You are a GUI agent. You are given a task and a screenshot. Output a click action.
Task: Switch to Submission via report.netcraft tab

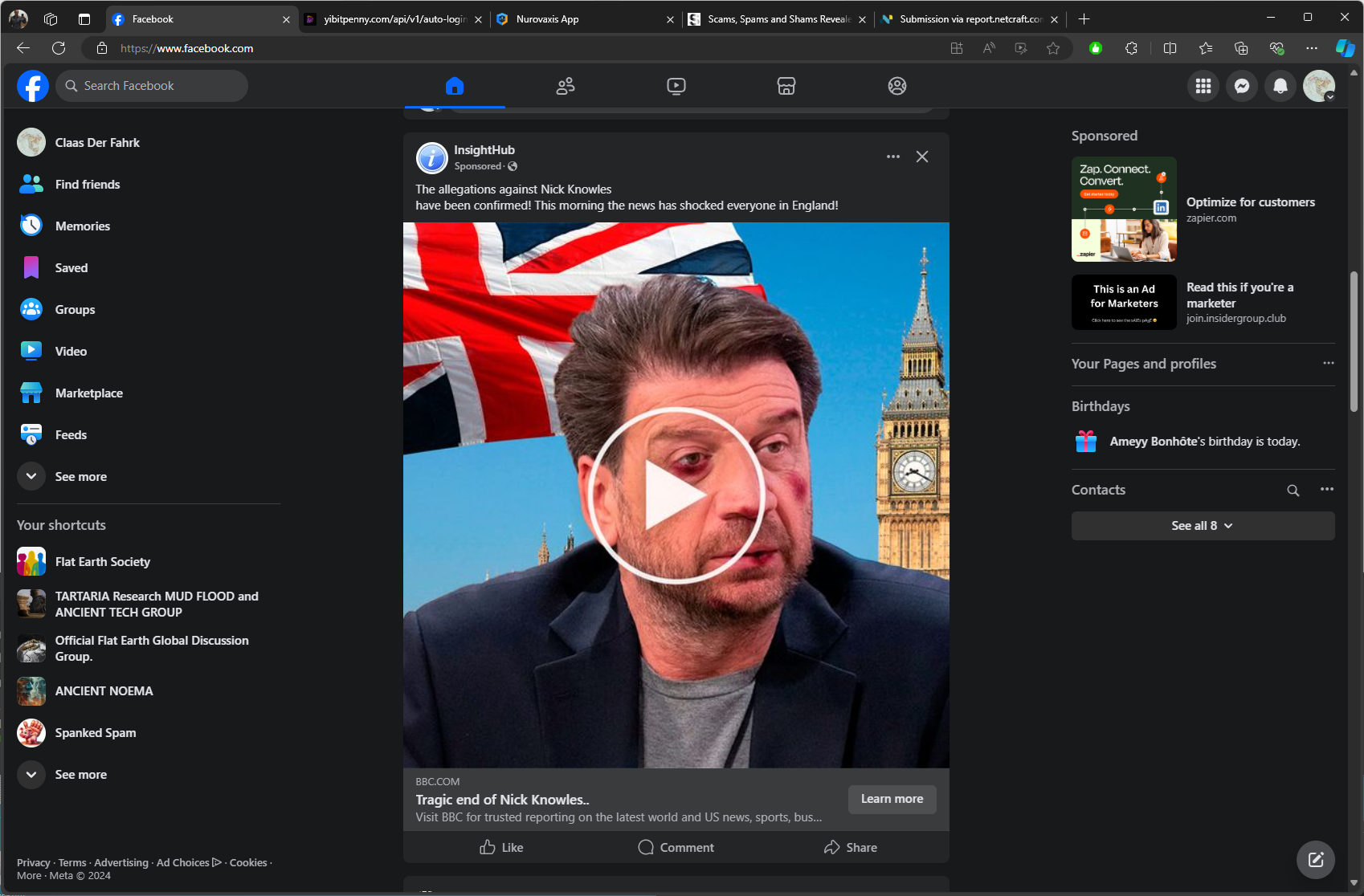point(969,19)
